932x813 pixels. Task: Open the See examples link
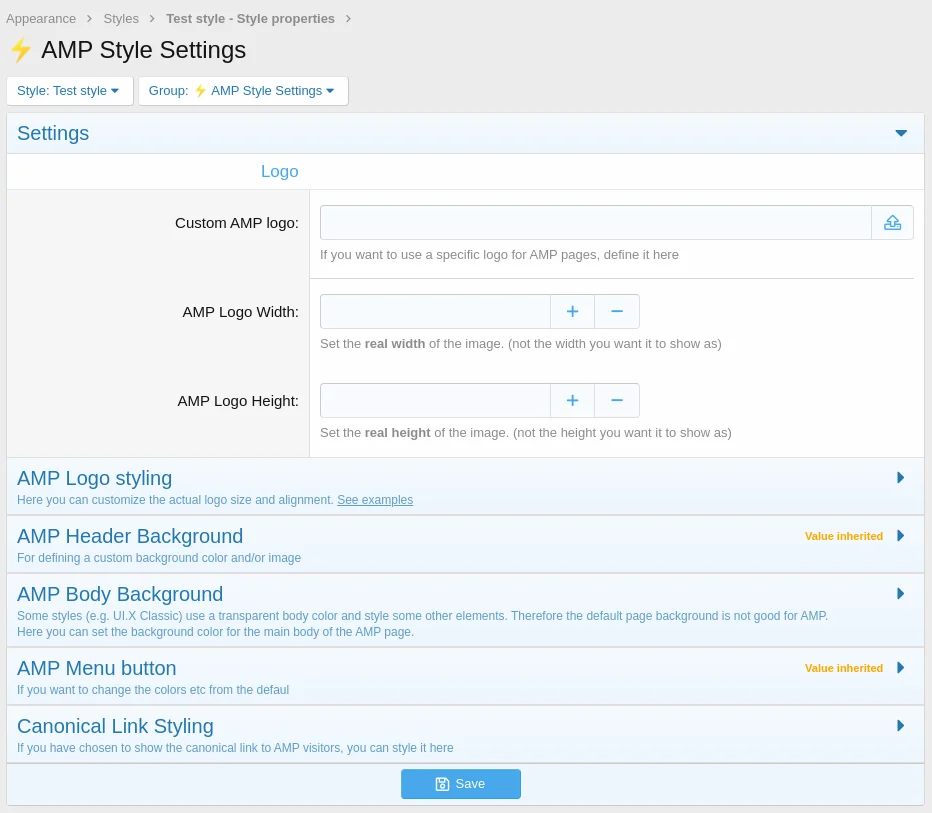374,500
